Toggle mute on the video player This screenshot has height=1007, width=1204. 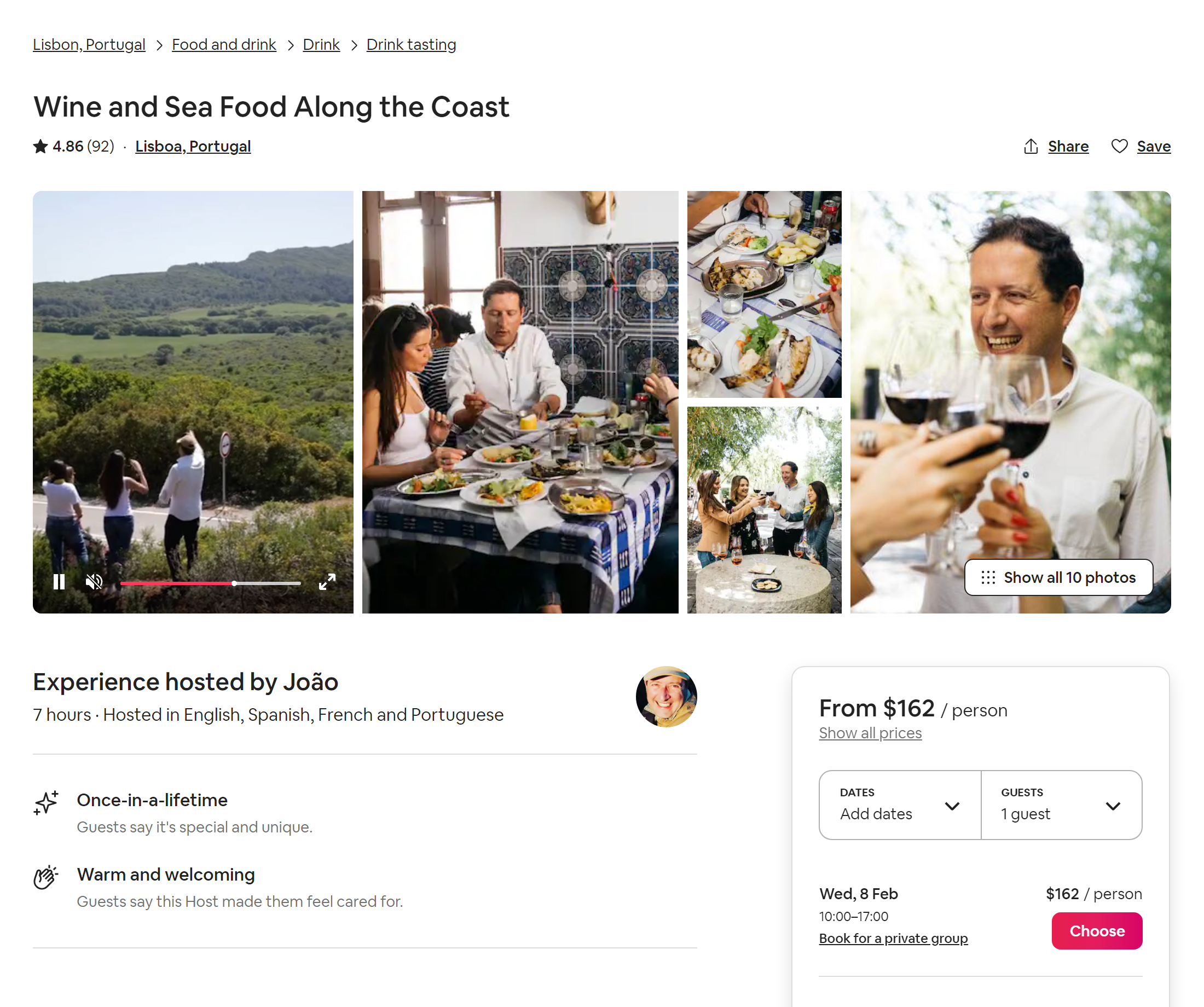pos(95,583)
